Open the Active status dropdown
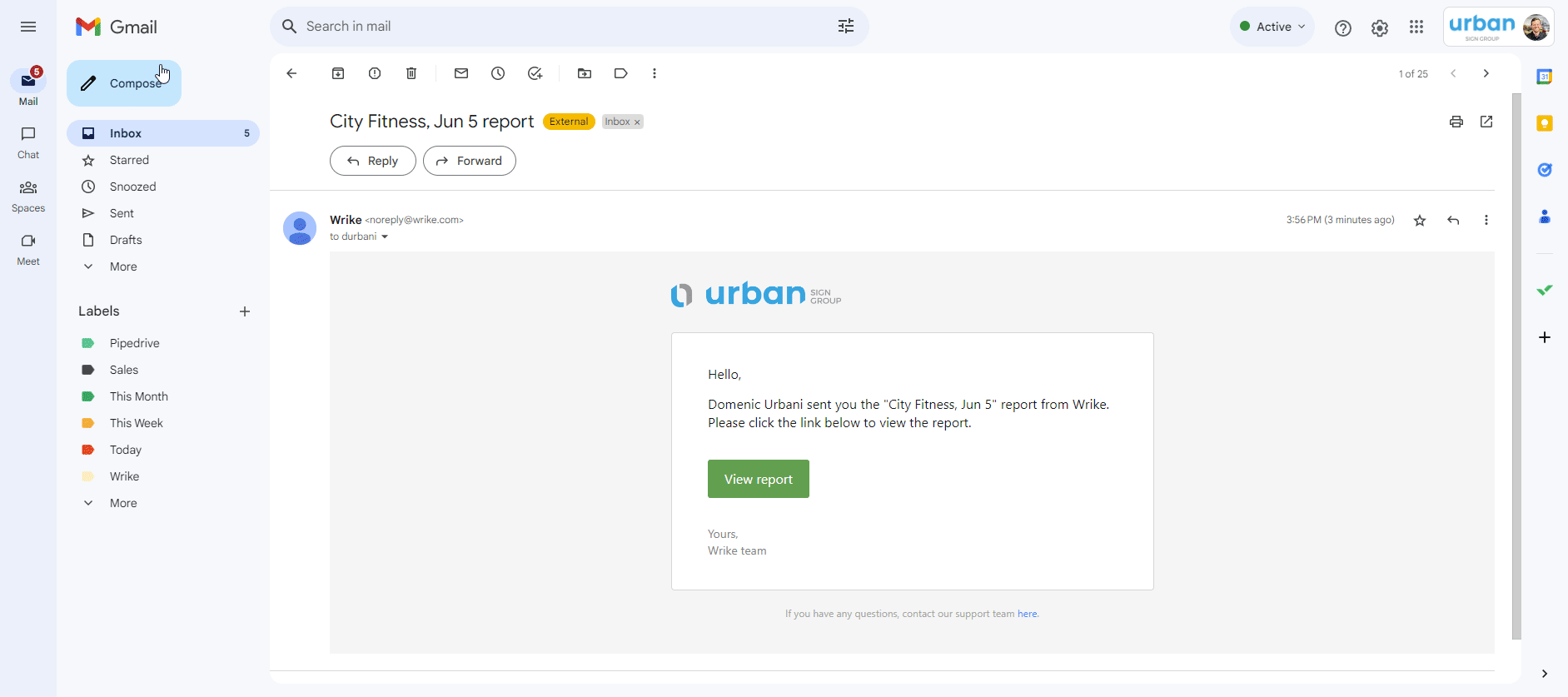 tap(1272, 27)
